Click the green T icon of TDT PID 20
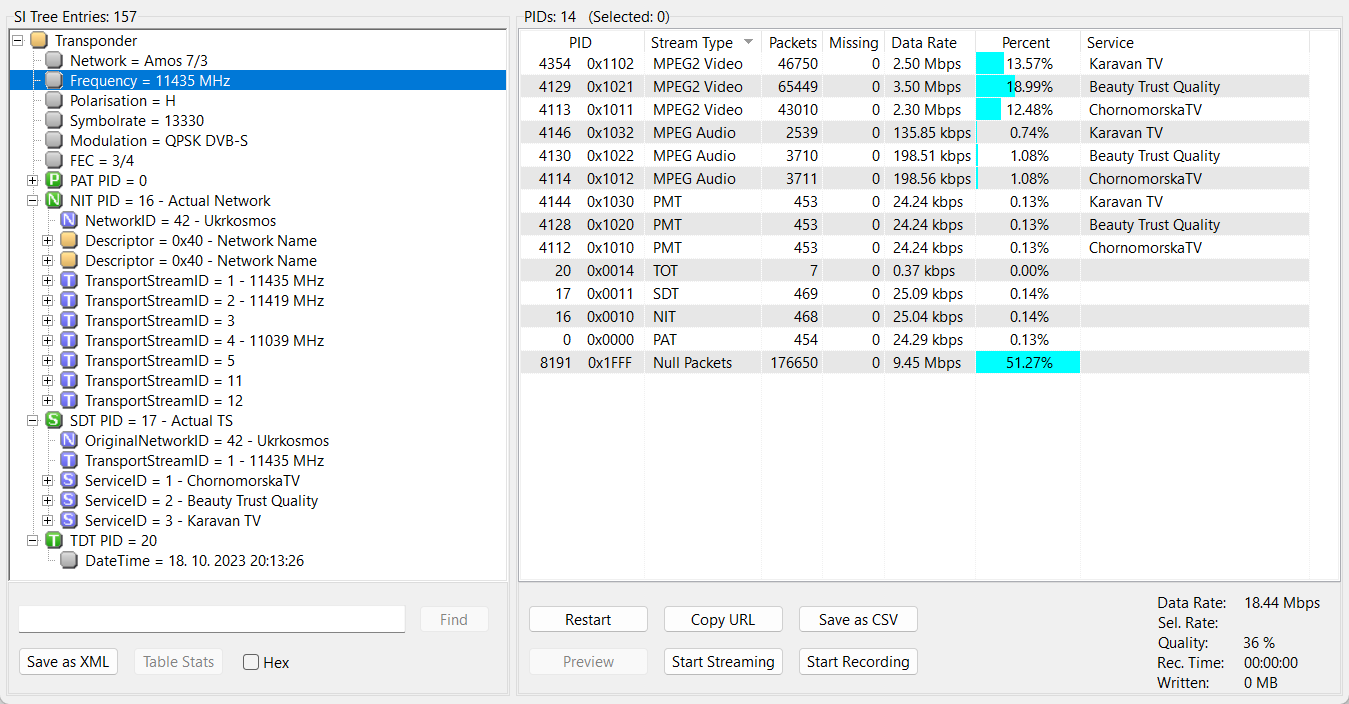1349x704 pixels. (53, 541)
